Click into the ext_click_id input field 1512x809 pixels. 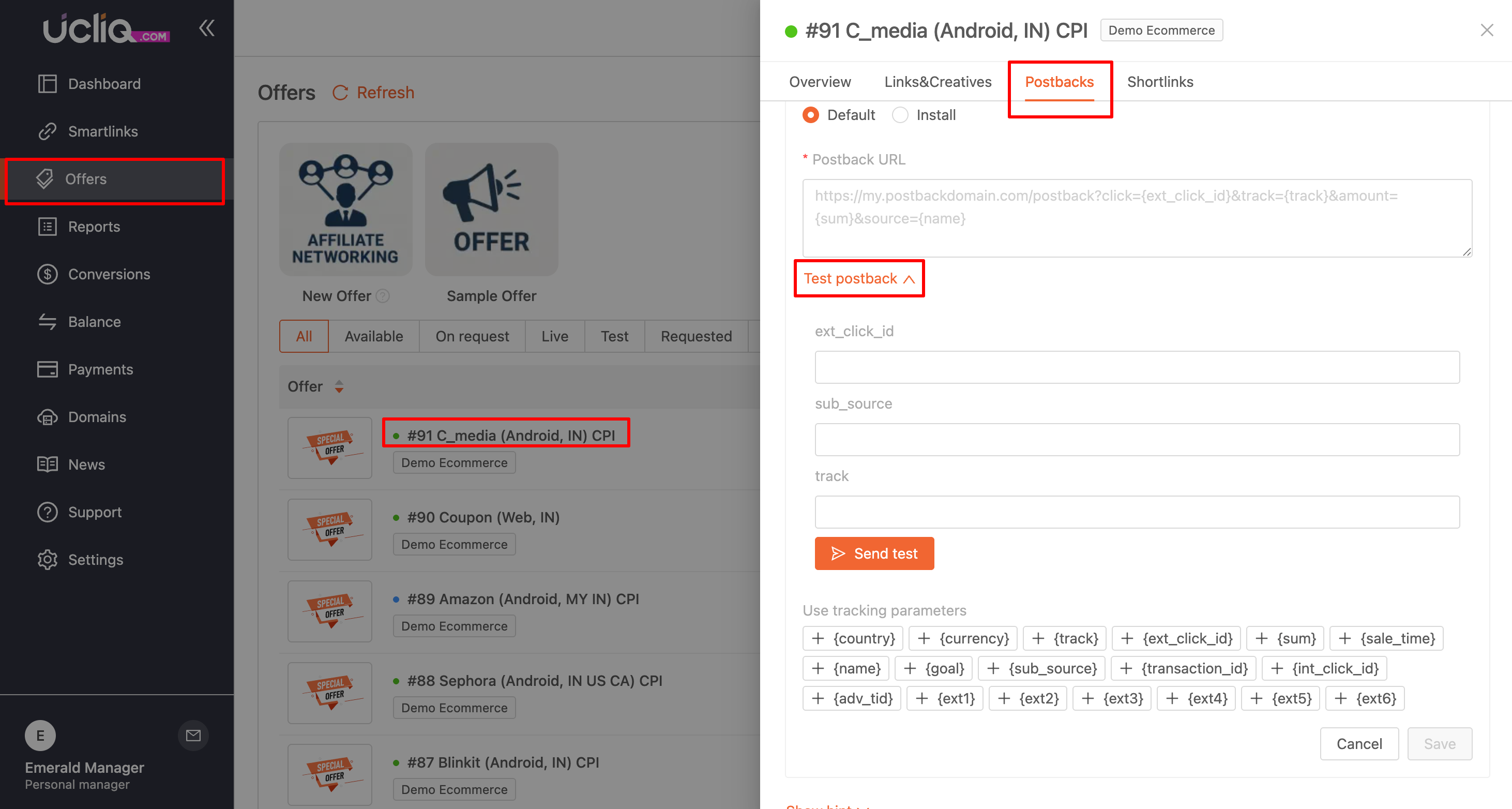click(1137, 367)
